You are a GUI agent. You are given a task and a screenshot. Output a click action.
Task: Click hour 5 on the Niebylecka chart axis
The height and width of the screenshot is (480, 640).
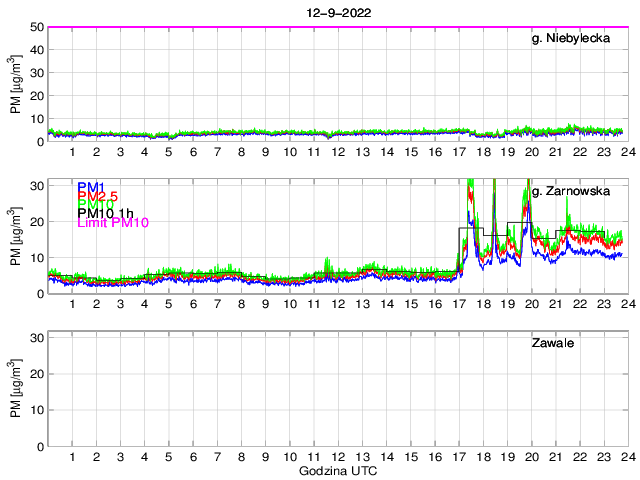pyautogui.click(x=168, y=151)
